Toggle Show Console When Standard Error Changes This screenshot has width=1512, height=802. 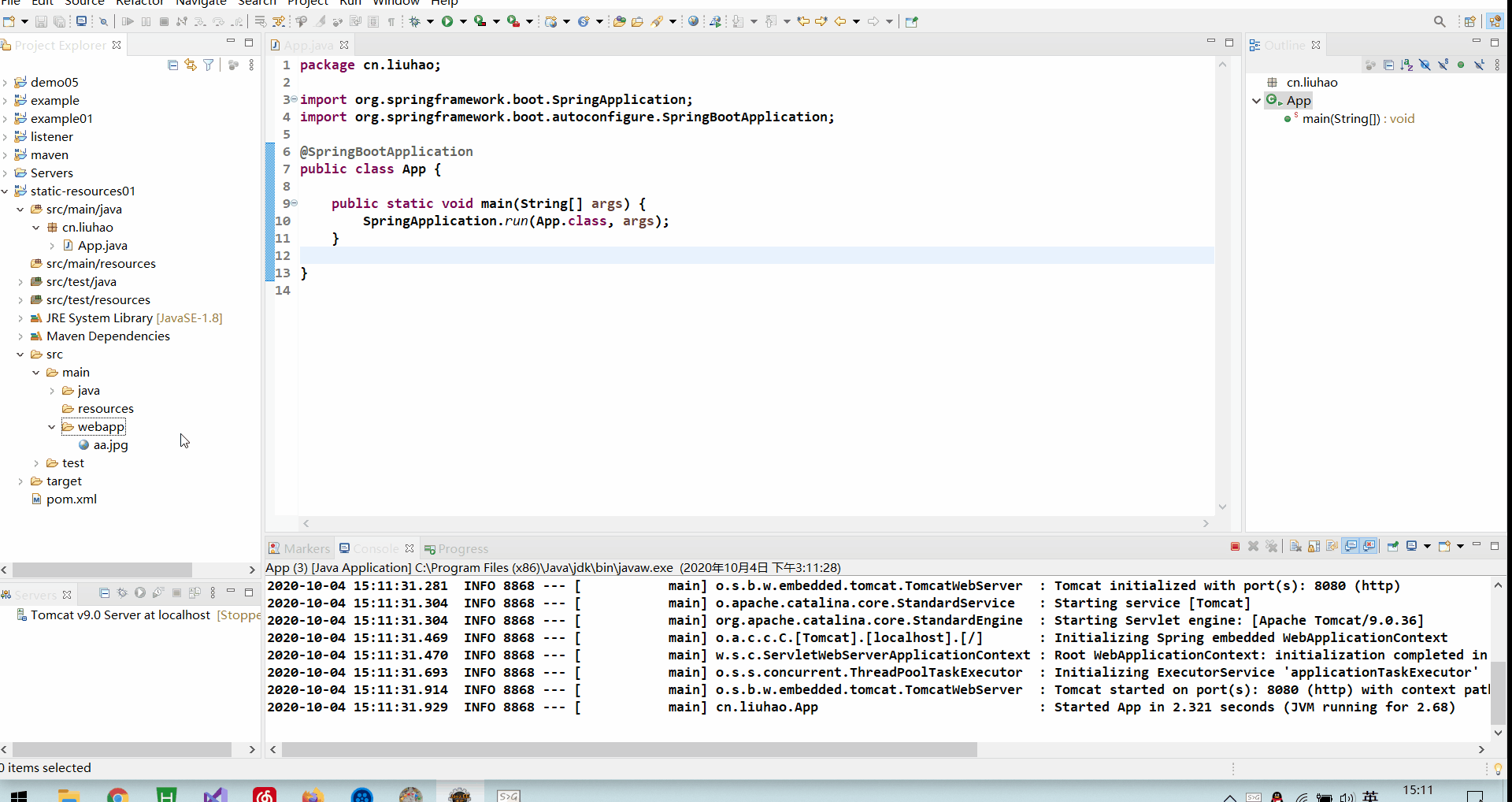tap(1369, 547)
